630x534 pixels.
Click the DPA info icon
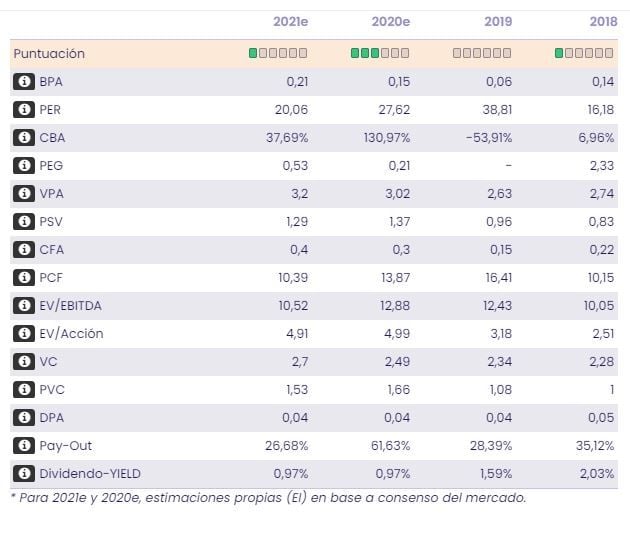(23, 418)
